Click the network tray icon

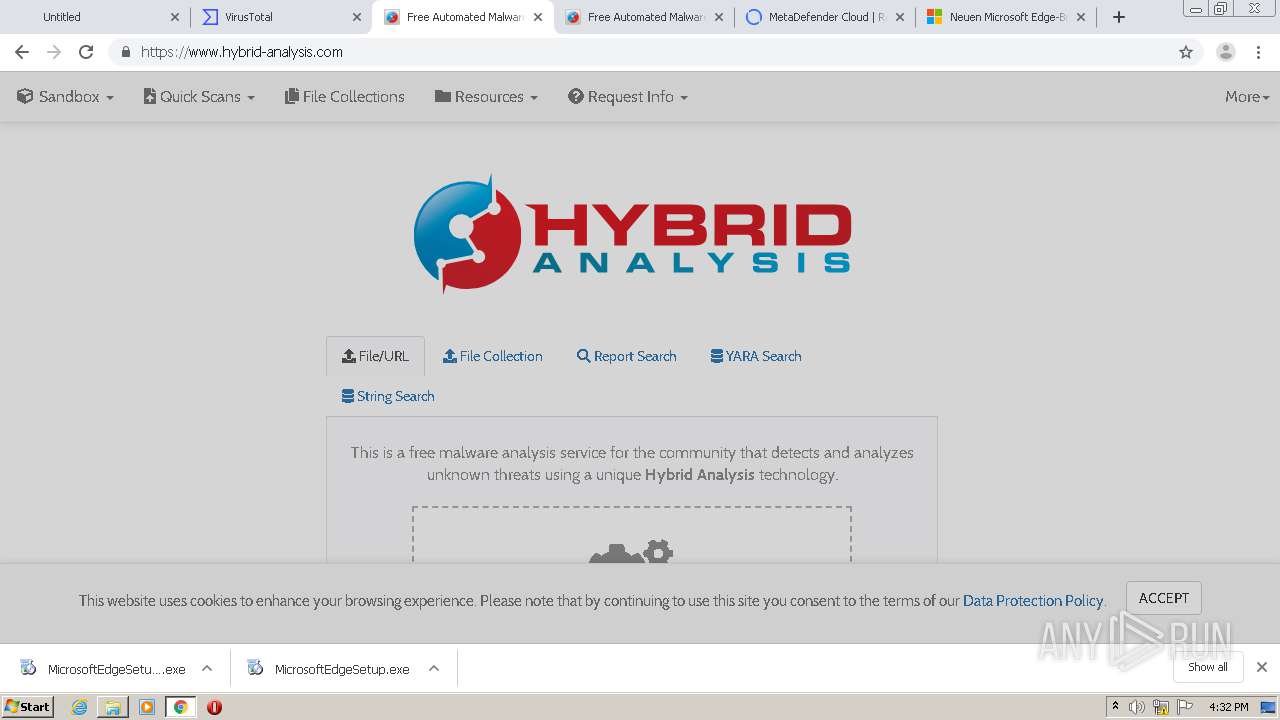coord(1161,707)
